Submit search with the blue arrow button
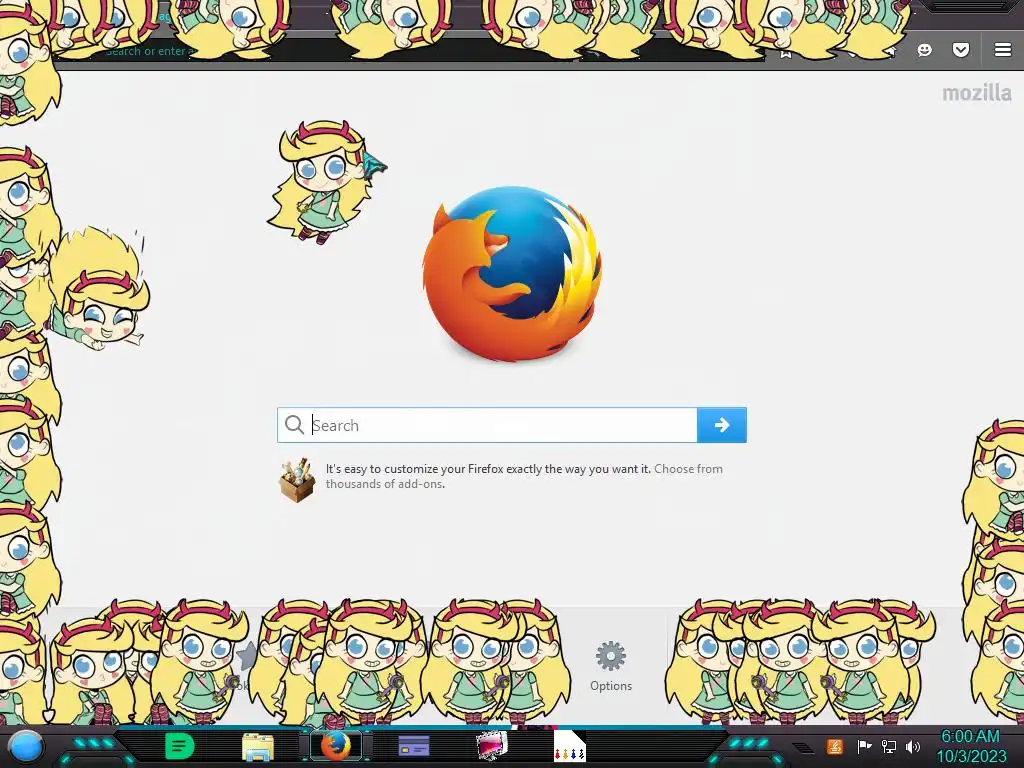Image resolution: width=1024 pixels, height=768 pixels. [722, 425]
